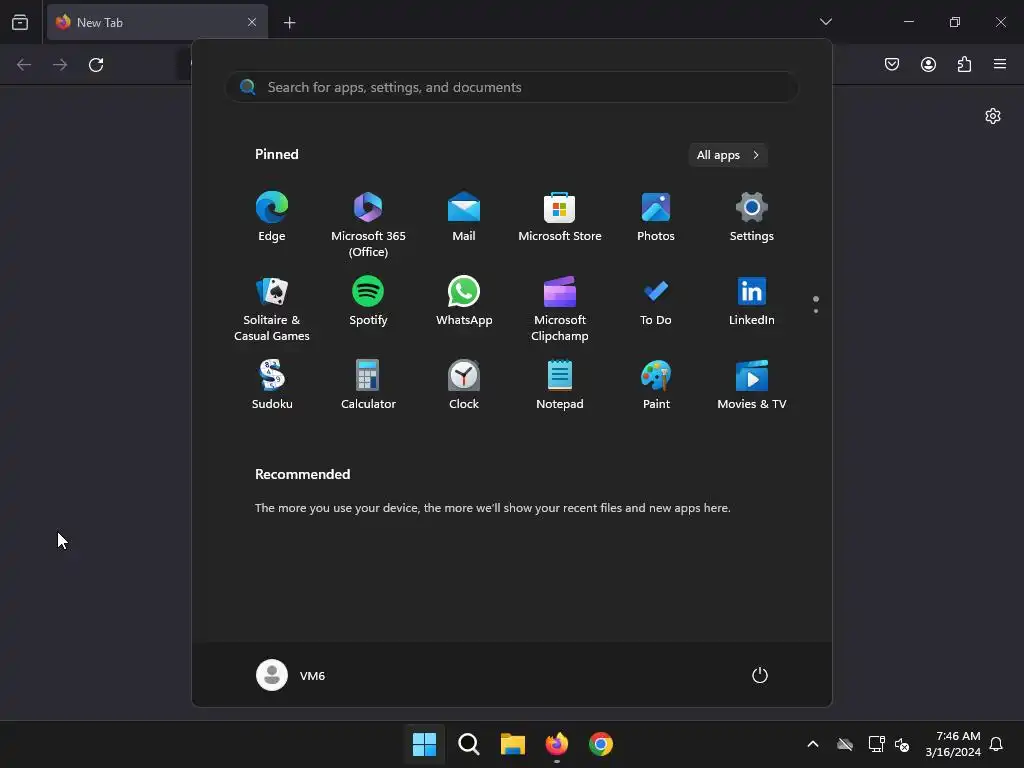Open VM6 user account menu
Image resolution: width=1024 pixels, height=768 pixels.
pos(291,675)
